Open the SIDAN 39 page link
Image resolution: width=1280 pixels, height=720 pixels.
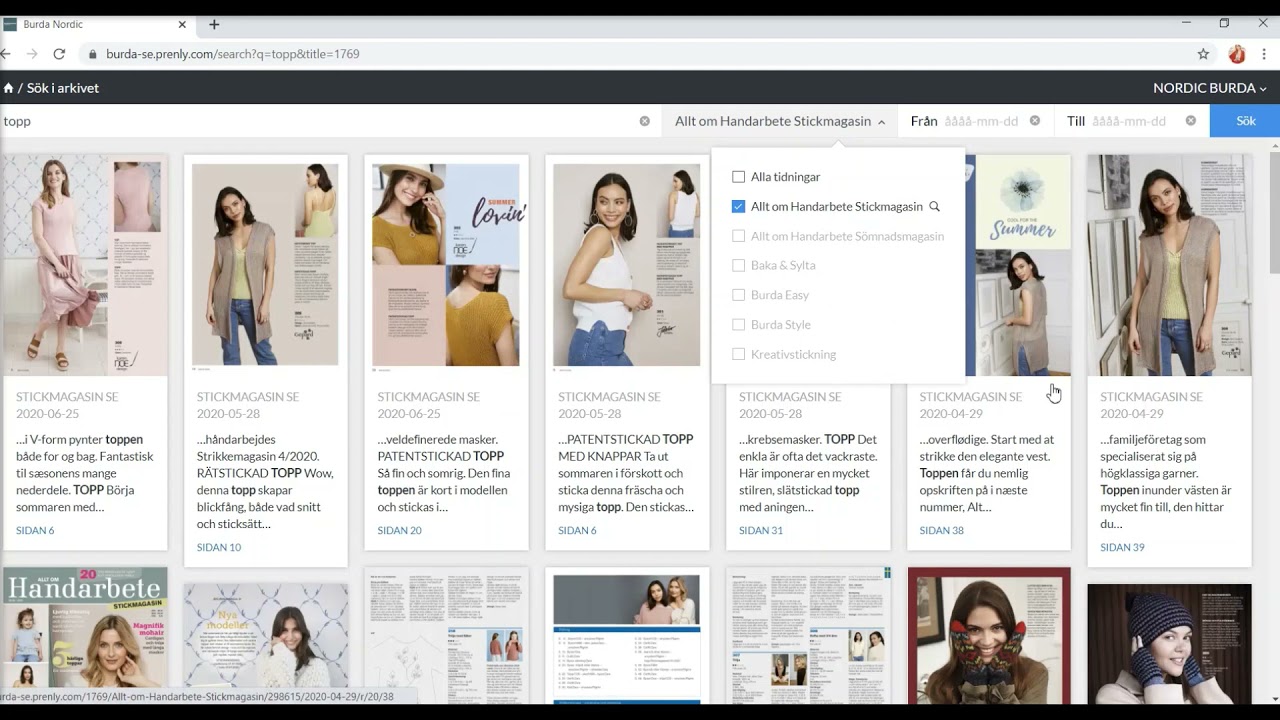tap(1123, 547)
